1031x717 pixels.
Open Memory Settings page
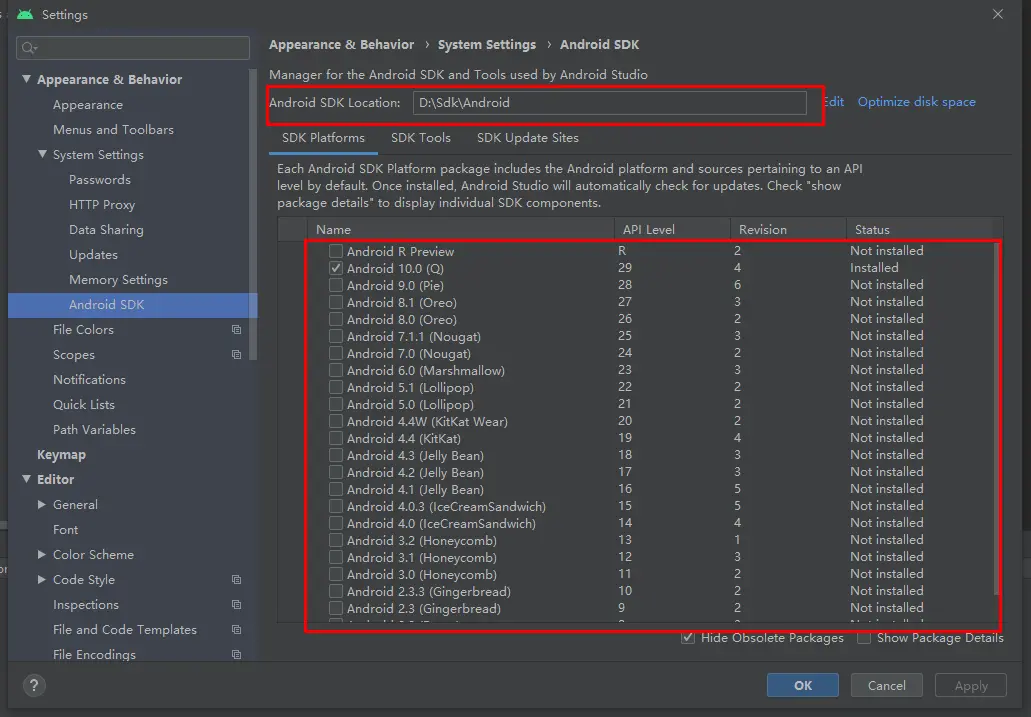point(118,280)
